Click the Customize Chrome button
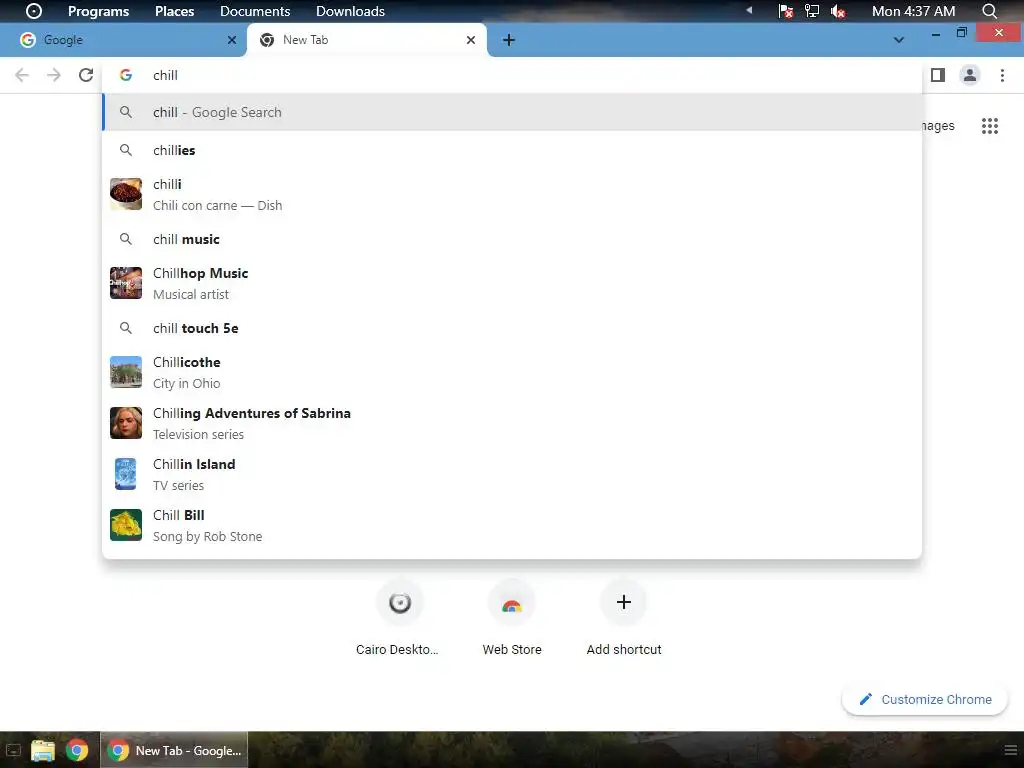 coord(925,699)
